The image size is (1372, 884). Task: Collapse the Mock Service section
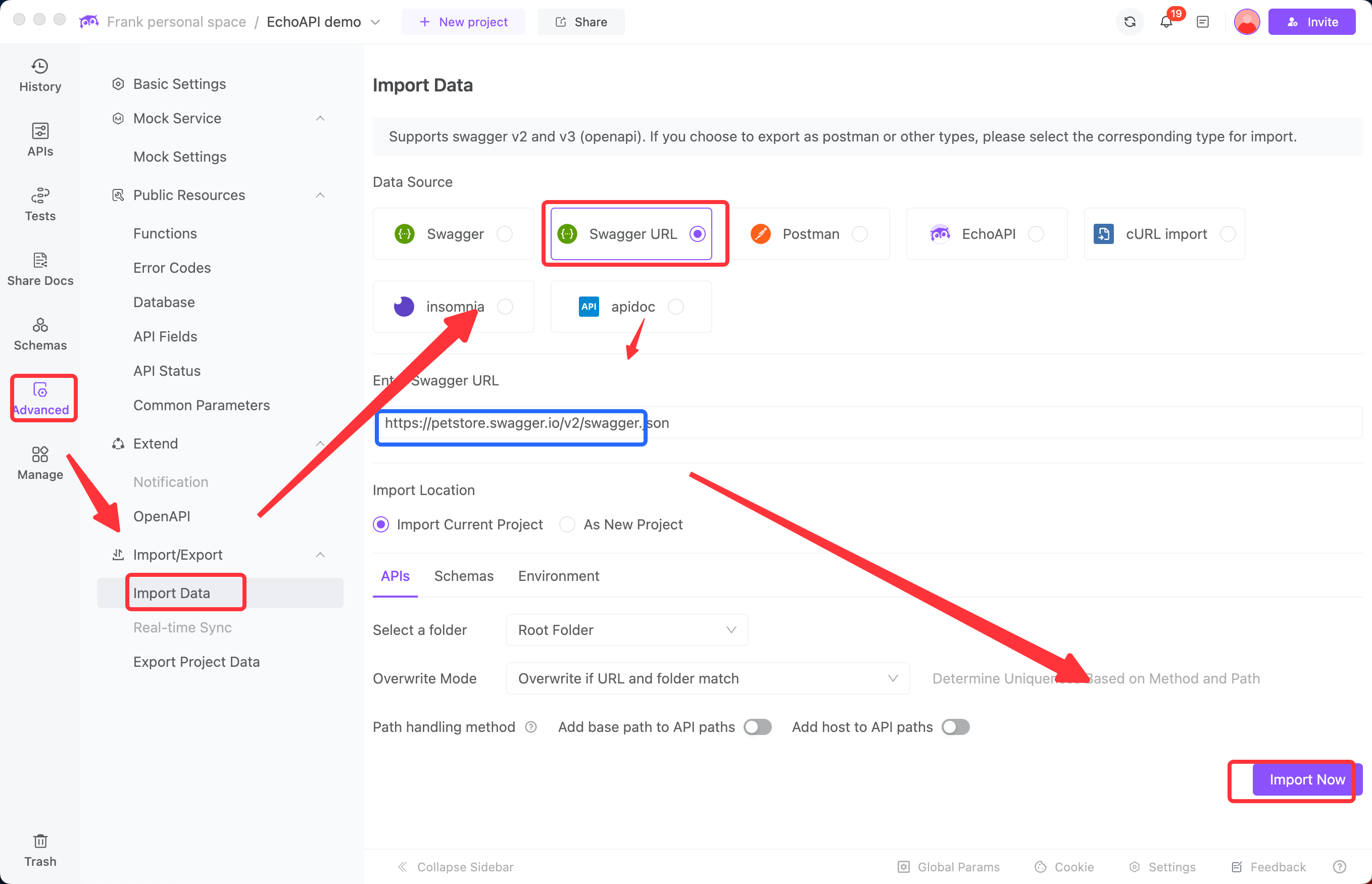pos(320,118)
